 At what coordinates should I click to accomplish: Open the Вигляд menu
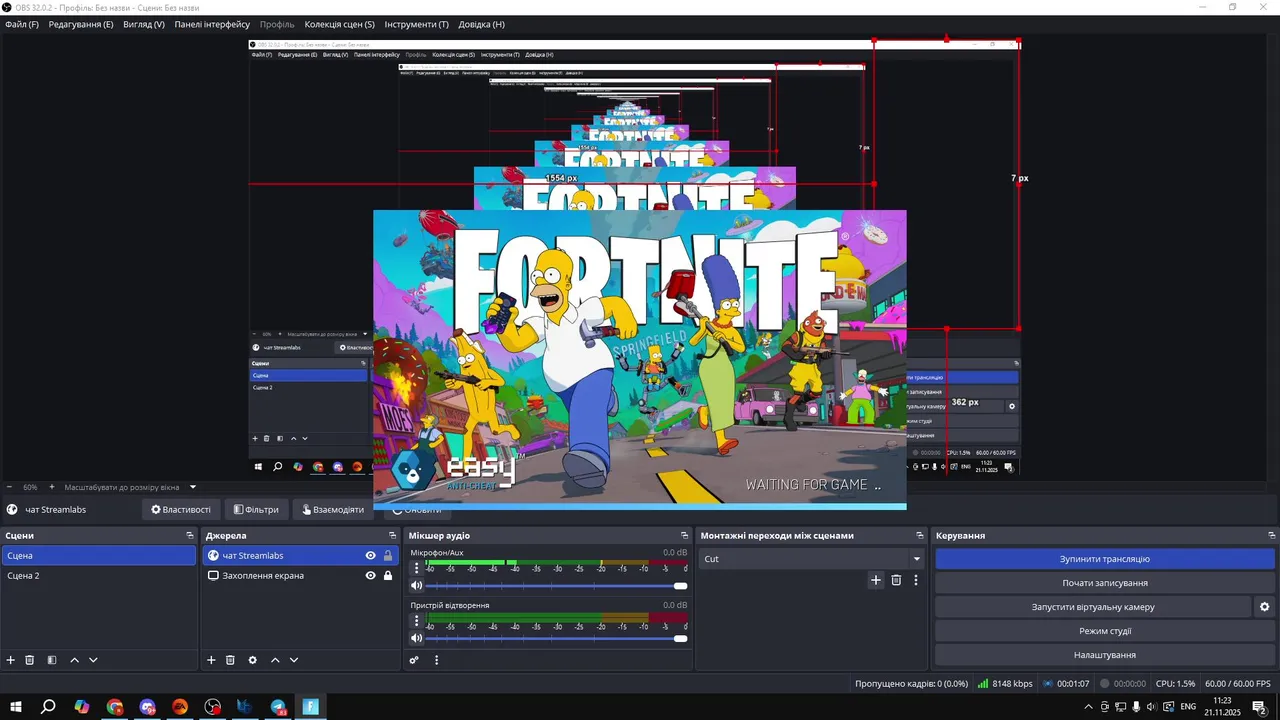click(x=144, y=24)
